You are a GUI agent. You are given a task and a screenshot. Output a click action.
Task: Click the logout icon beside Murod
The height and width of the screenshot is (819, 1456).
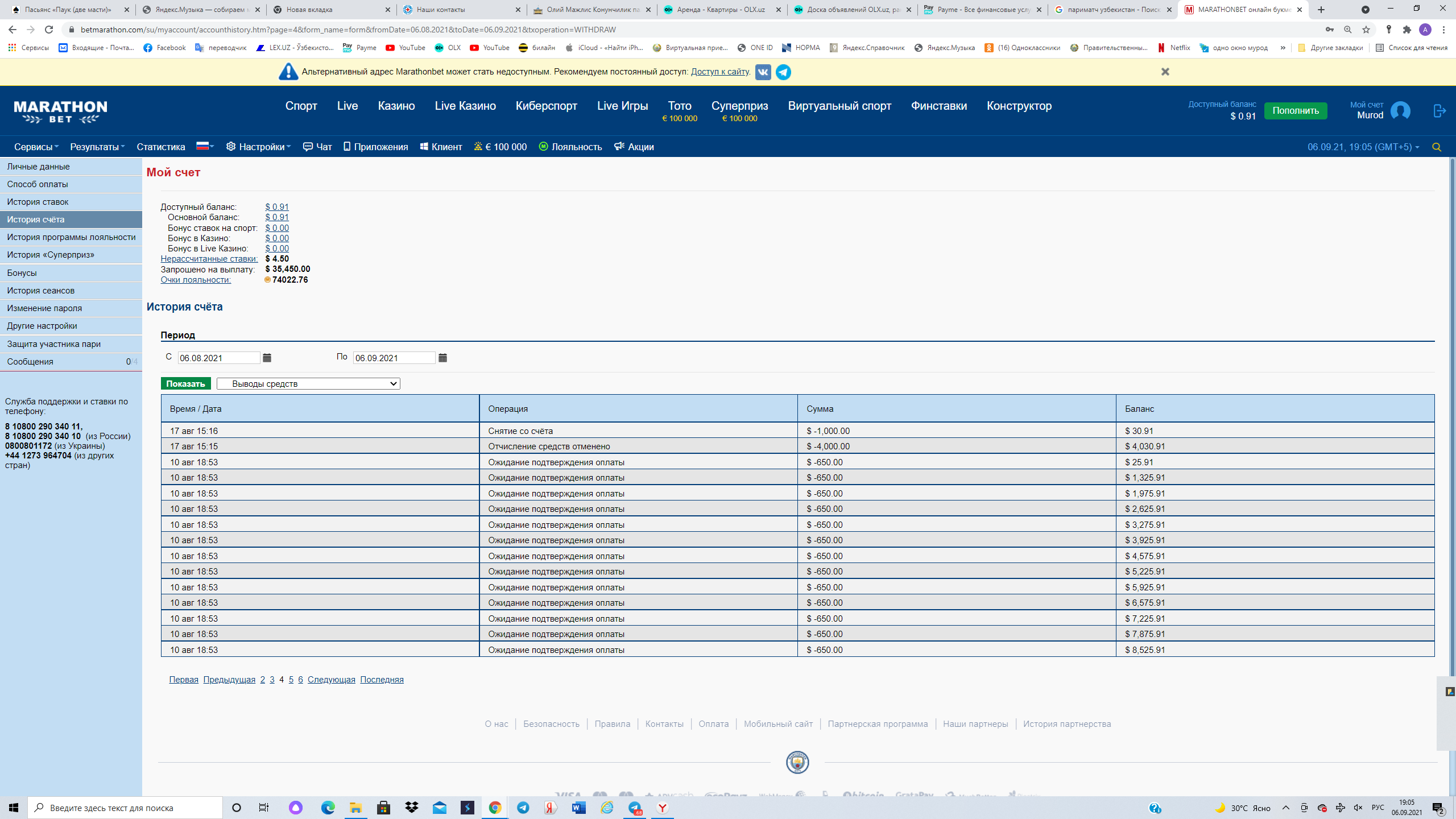pos(1439,111)
